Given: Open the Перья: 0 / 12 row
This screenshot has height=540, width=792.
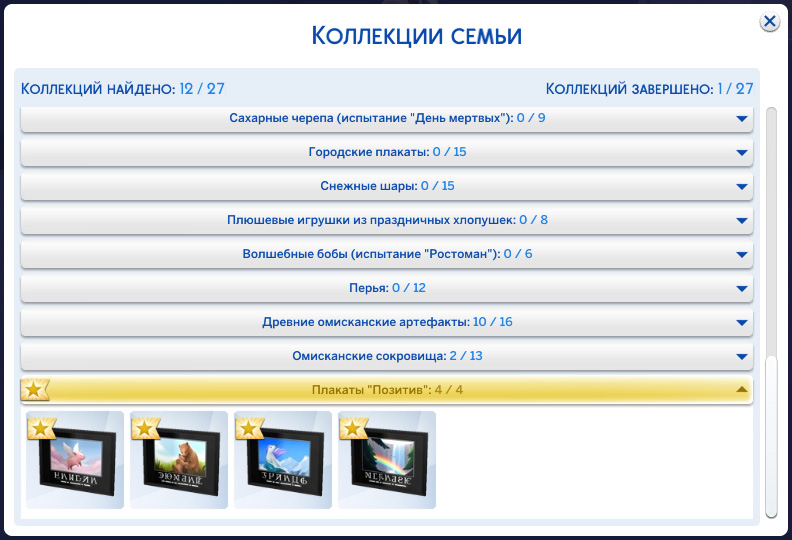Looking at the screenshot, I should (387, 288).
